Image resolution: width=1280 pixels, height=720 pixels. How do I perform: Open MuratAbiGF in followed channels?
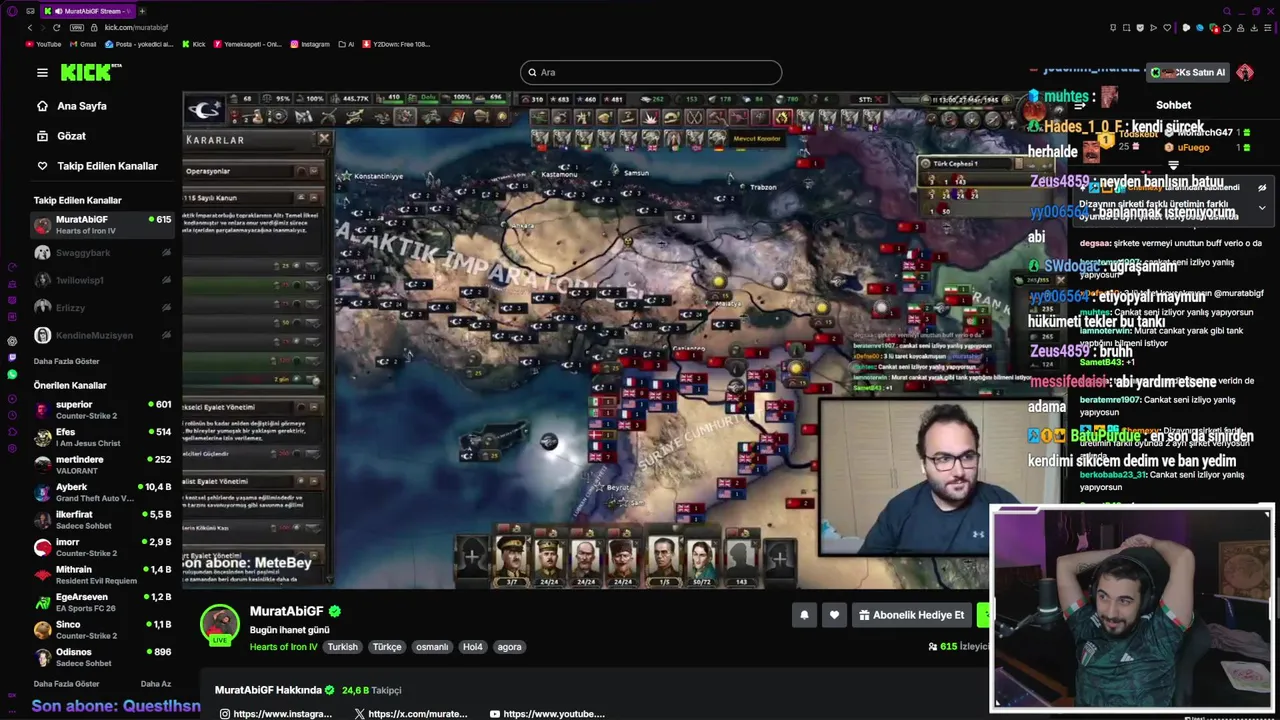pyautogui.click(x=103, y=225)
